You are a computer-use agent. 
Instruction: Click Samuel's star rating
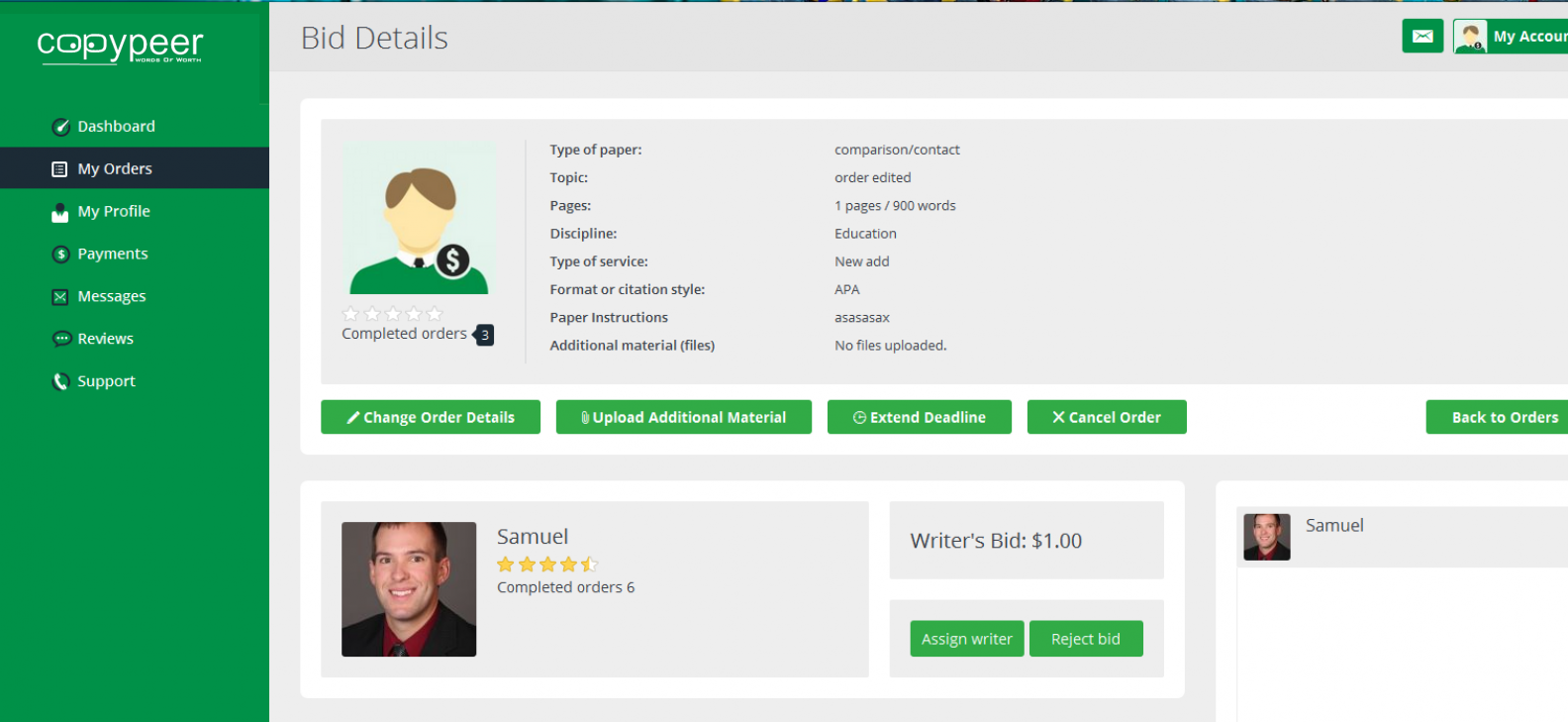[547, 565]
